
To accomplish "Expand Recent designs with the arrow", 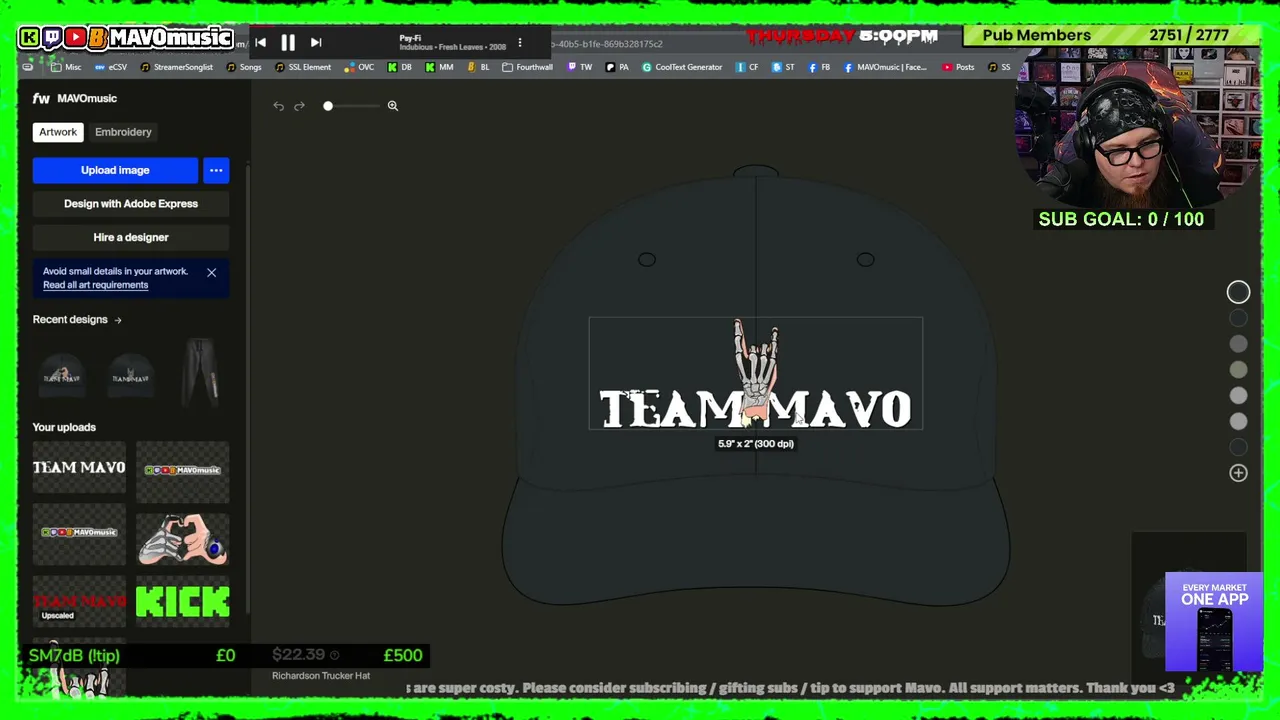I will [x=118, y=320].
